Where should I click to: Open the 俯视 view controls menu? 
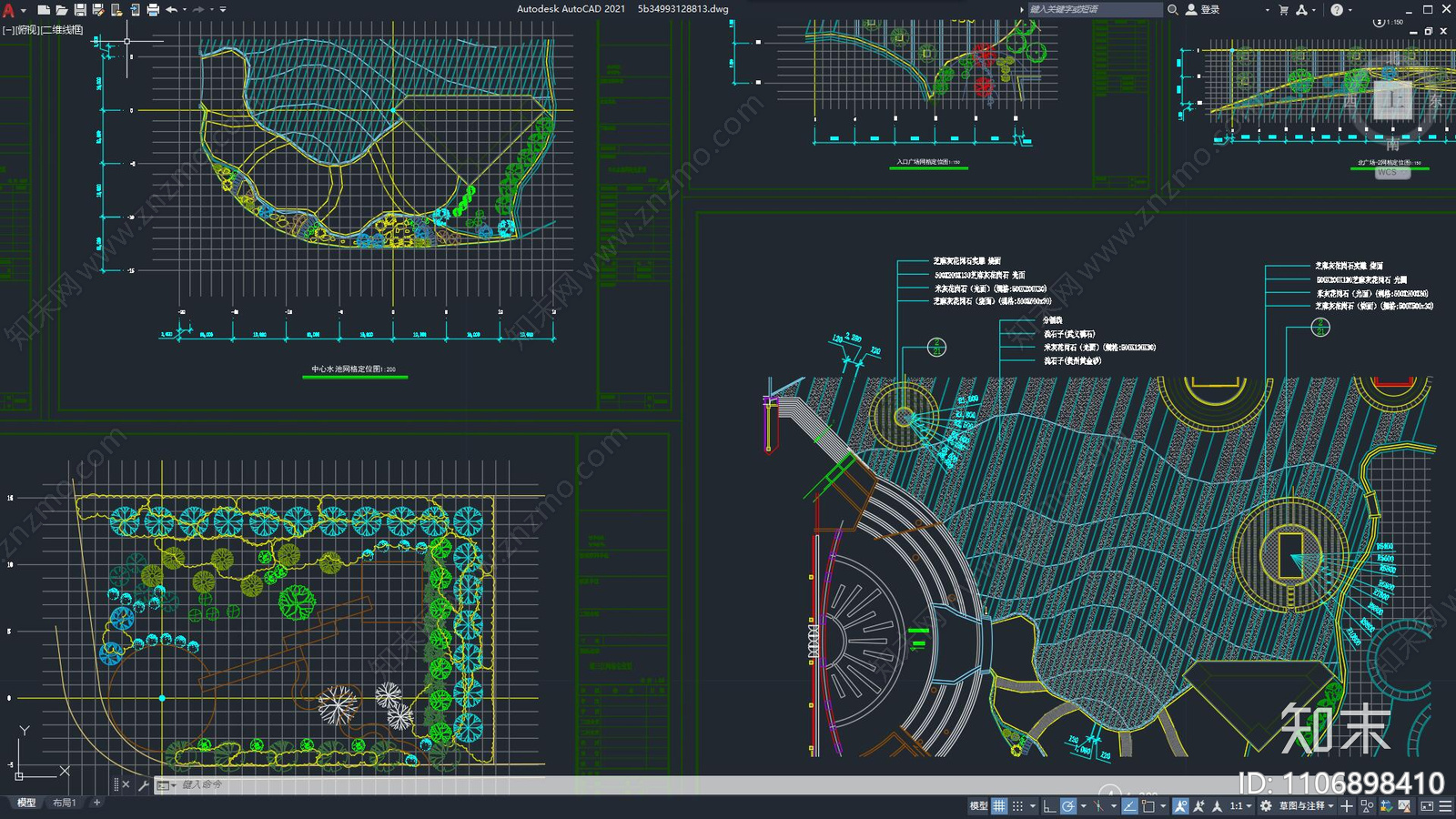tap(28, 30)
